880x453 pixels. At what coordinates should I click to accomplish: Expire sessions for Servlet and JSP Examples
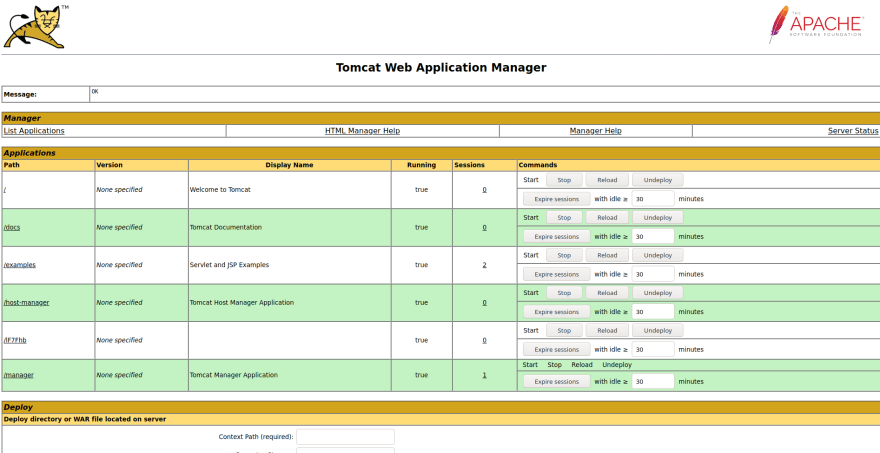556,274
